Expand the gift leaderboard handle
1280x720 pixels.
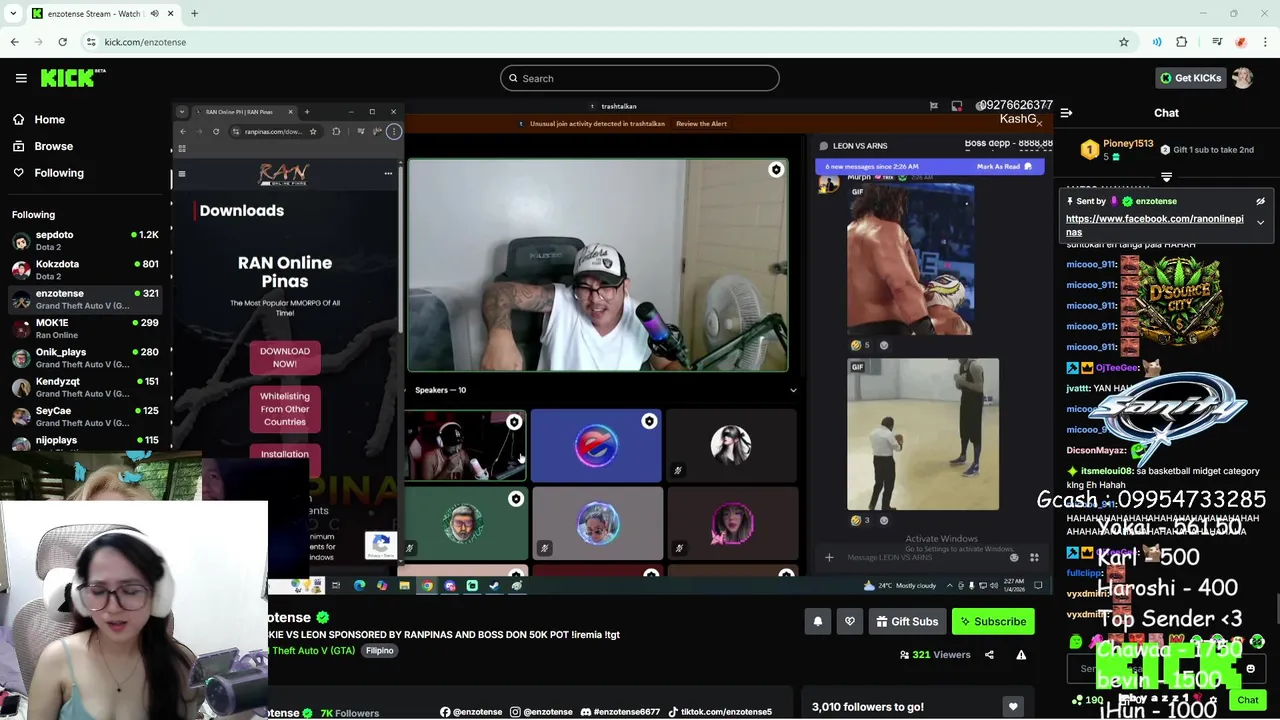(1166, 177)
